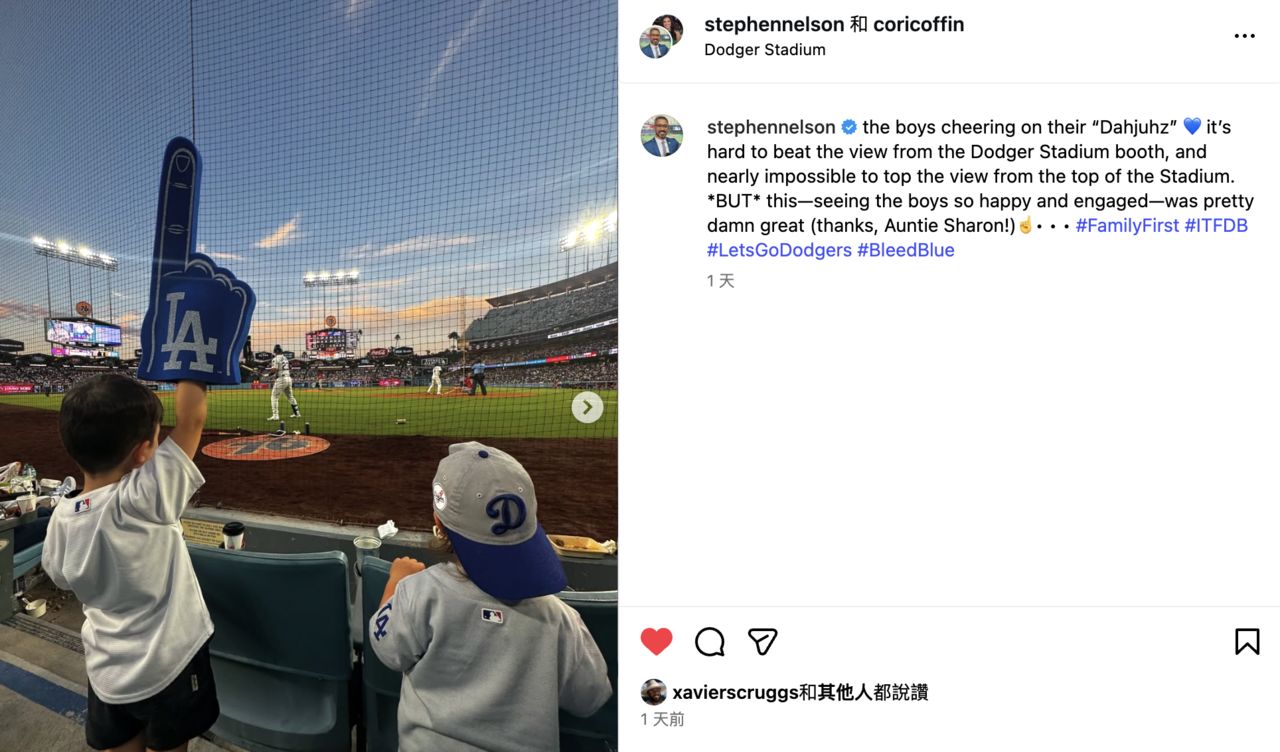Click the stadium photo of the boys
The image size is (1280, 752).
tap(309, 376)
